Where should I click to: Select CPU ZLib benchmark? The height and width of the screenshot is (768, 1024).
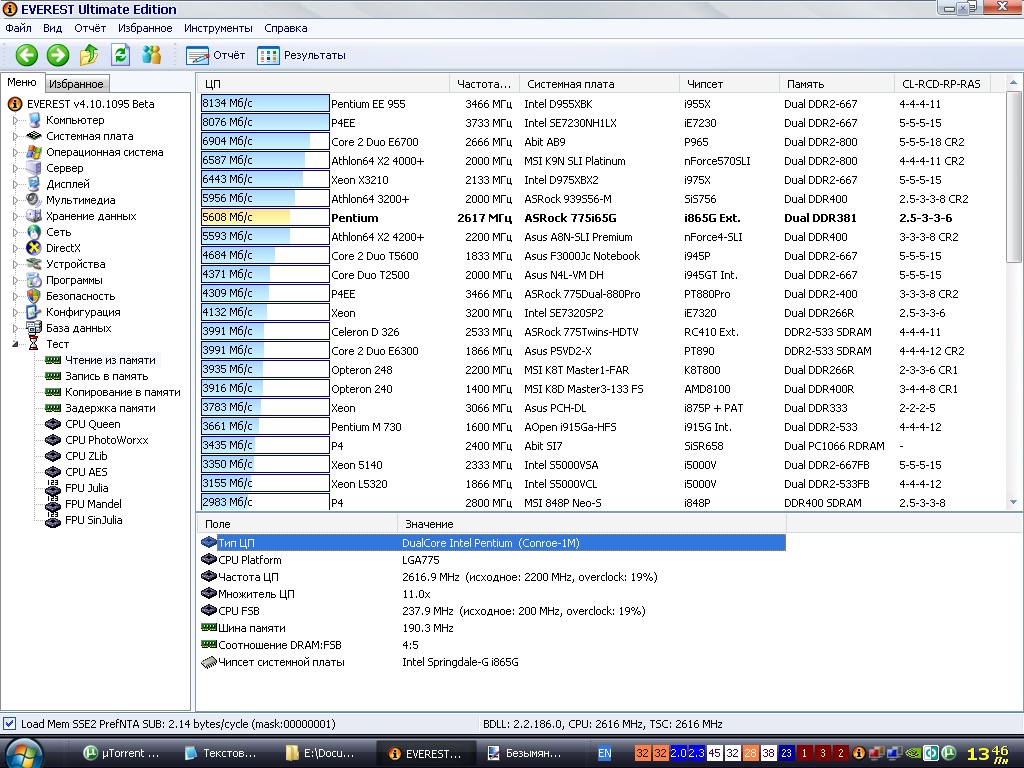point(86,456)
